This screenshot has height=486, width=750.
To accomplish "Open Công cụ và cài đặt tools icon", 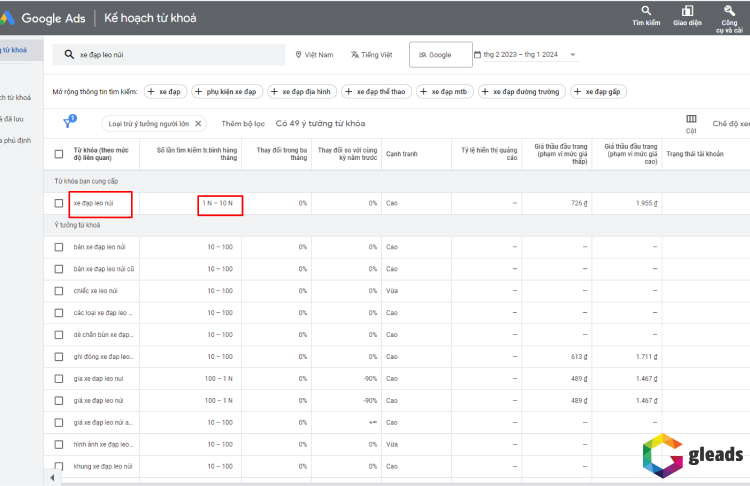I will pyautogui.click(x=729, y=12).
